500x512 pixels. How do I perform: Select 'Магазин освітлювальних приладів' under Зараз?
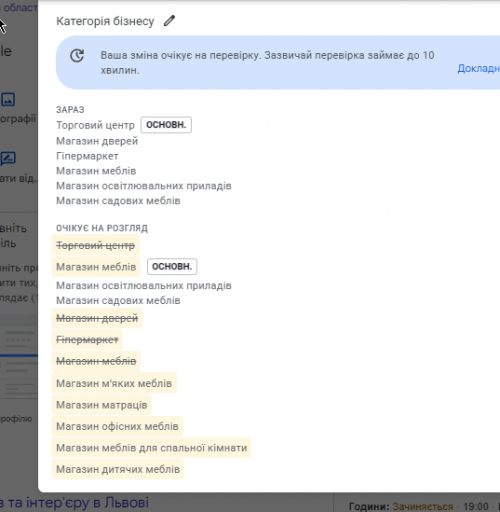(x=144, y=186)
